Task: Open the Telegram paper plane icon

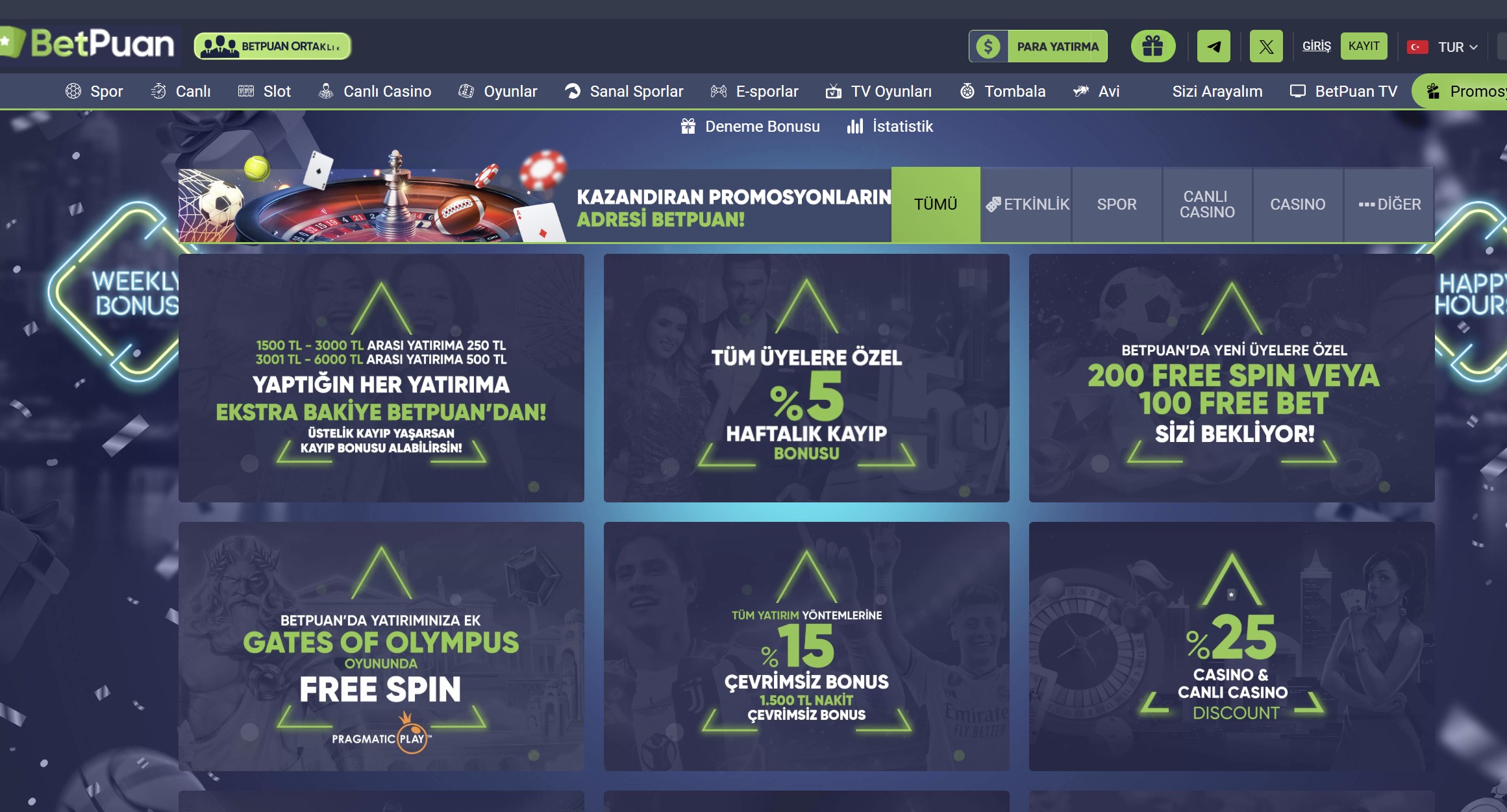Action: pyautogui.click(x=1214, y=46)
